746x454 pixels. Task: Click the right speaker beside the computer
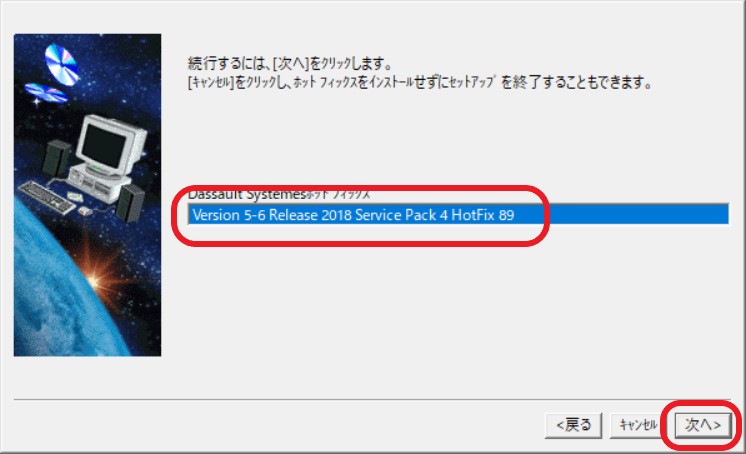click(130, 203)
